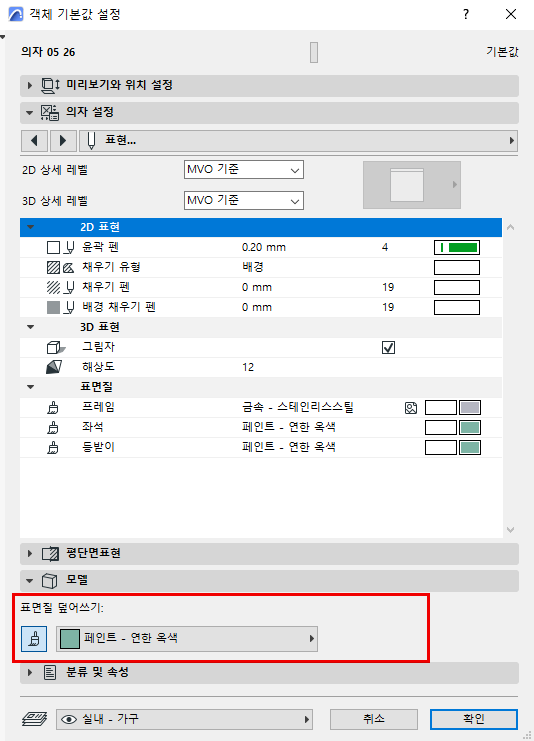Open the 페인트 - 연한 옥색 override surface dropdown

(x=187, y=639)
